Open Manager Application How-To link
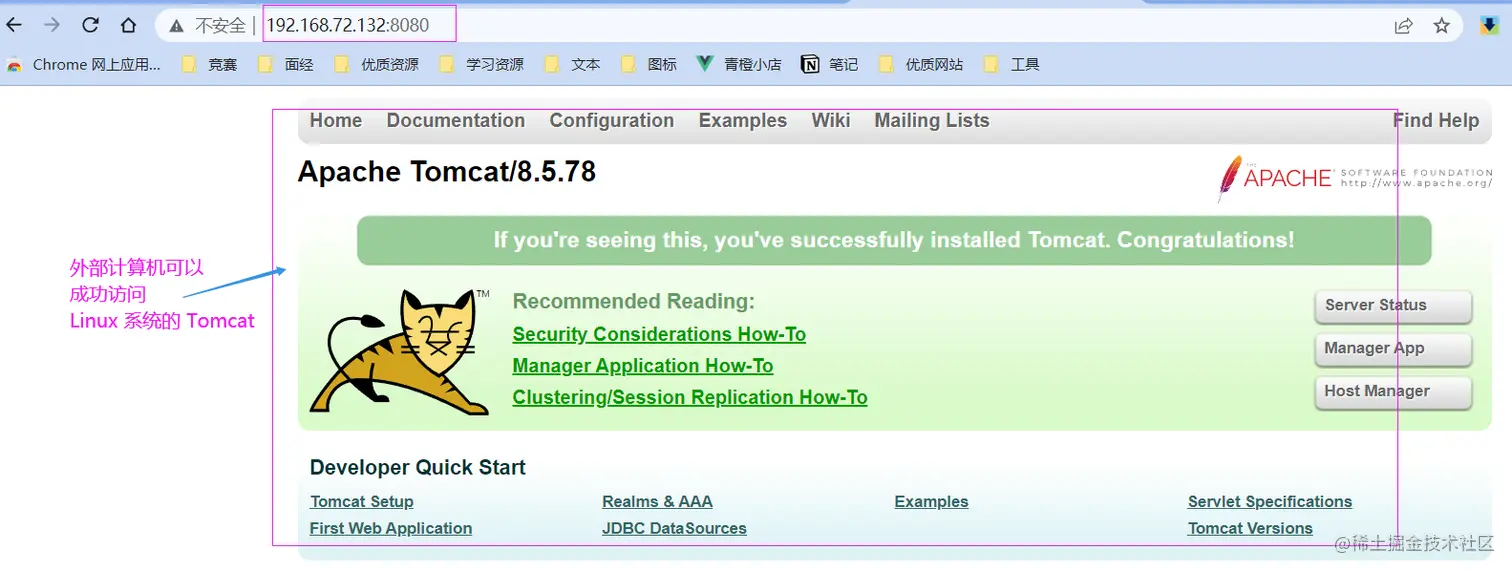The image size is (1512, 571). (643, 366)
